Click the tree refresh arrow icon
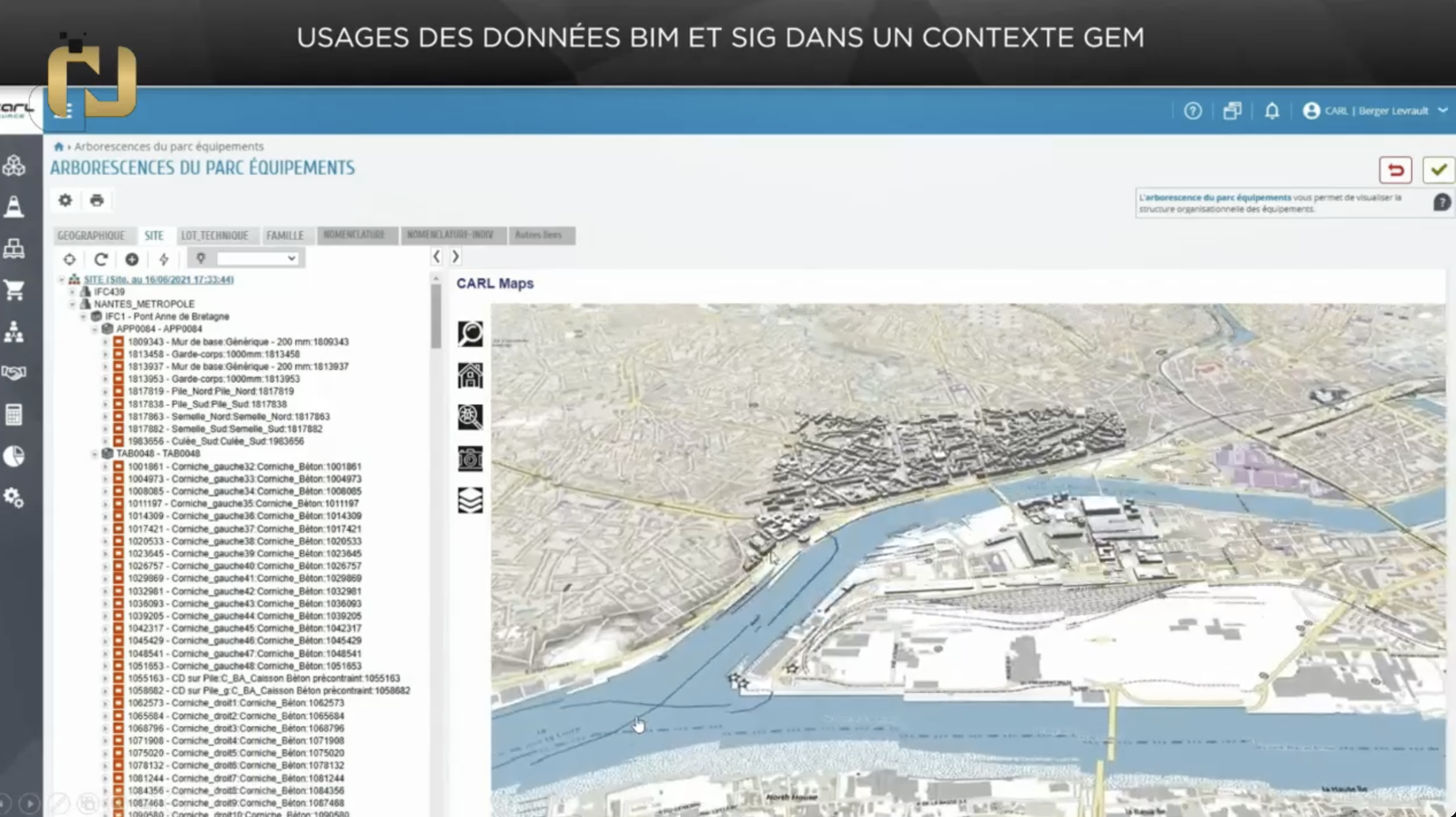The width and height of the screenshot is (1456, 817). click(x=101, y=260)
